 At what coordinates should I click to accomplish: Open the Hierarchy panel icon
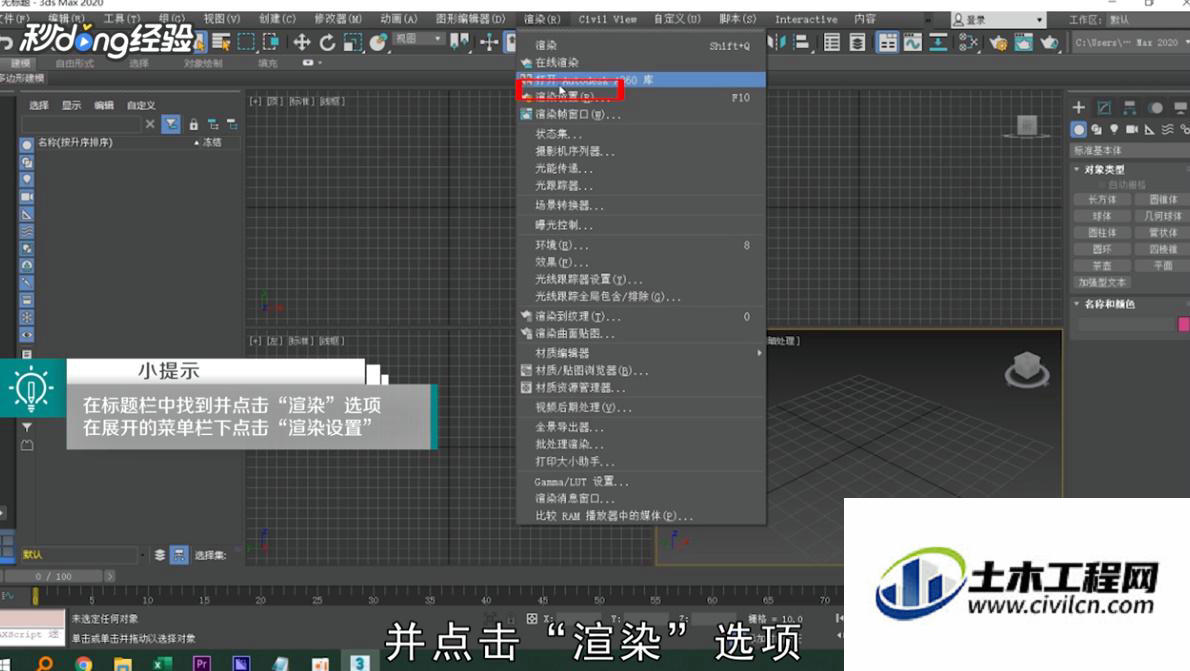(1130, 108)
